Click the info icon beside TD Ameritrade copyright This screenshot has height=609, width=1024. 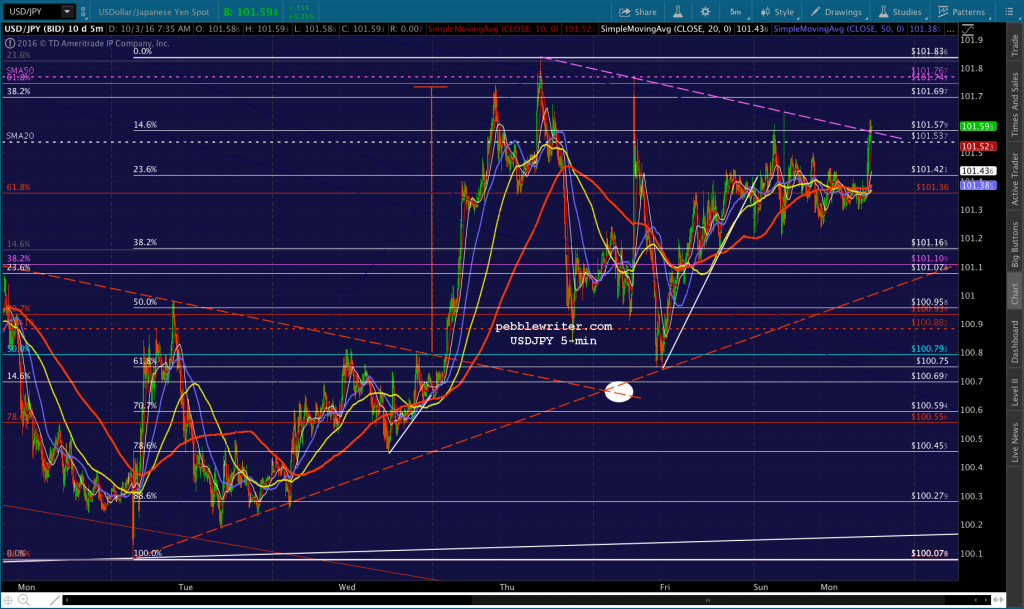tap(10, 43)
